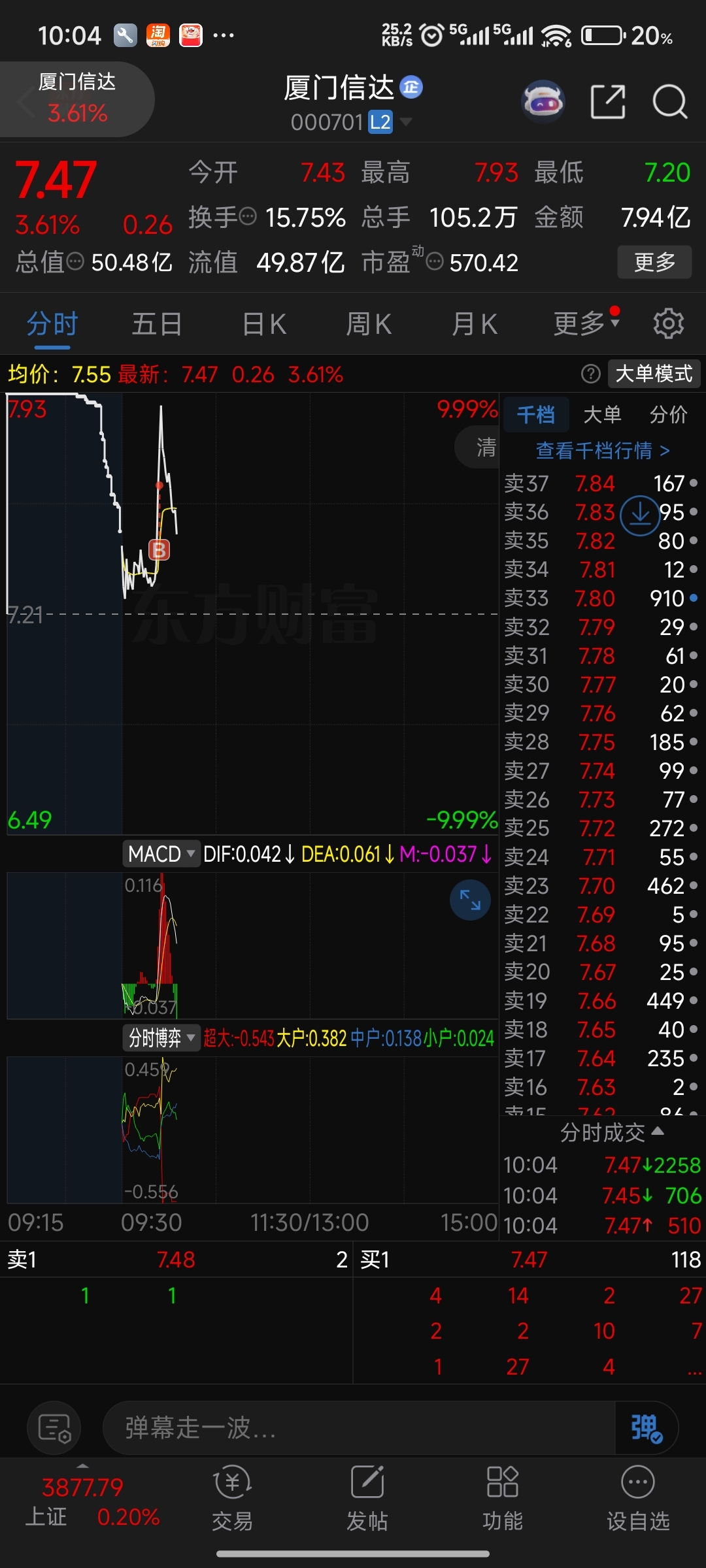The width and height of the screenshot is (706, 1568).
Task: Select the 千档 tab
Action: coord(535,414)
